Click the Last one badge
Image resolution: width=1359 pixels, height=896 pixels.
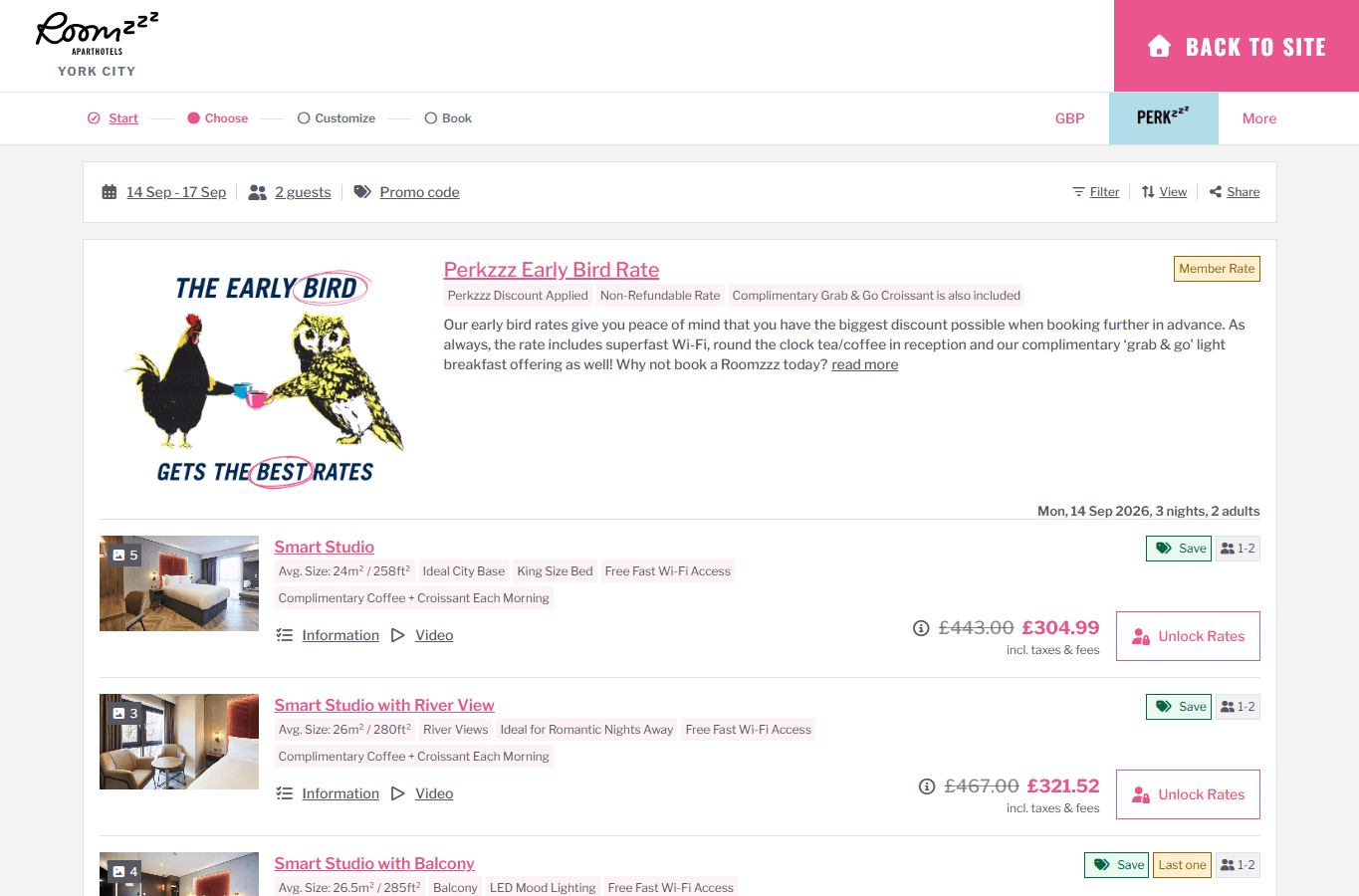tap(1183, 865)
